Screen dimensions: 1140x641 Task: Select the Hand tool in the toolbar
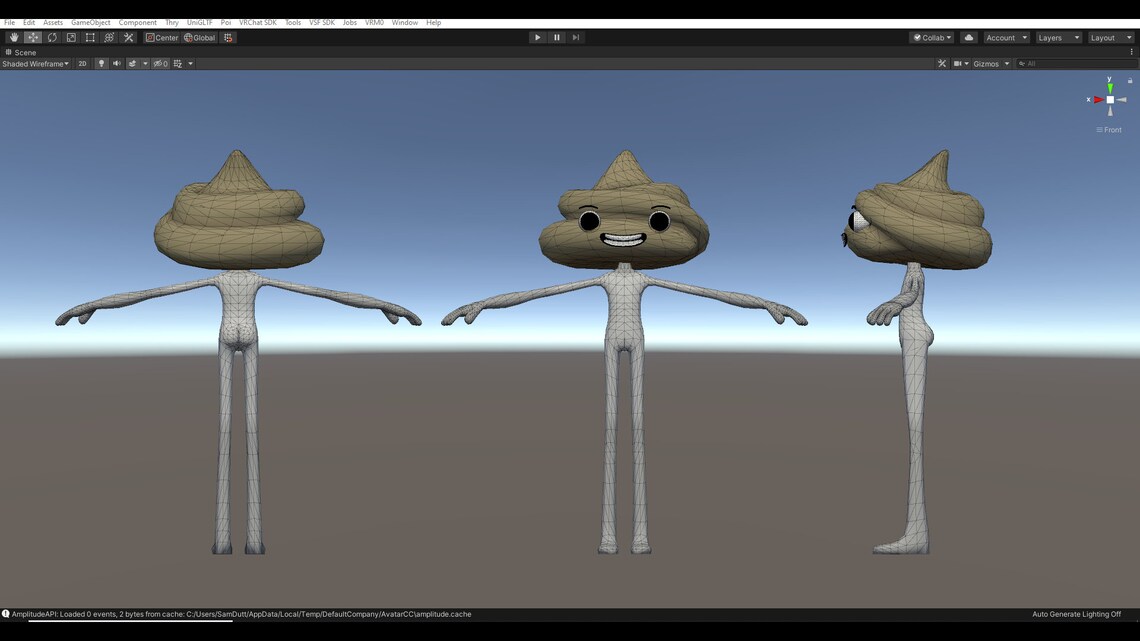pyautogui.click(x=13, y=37)
